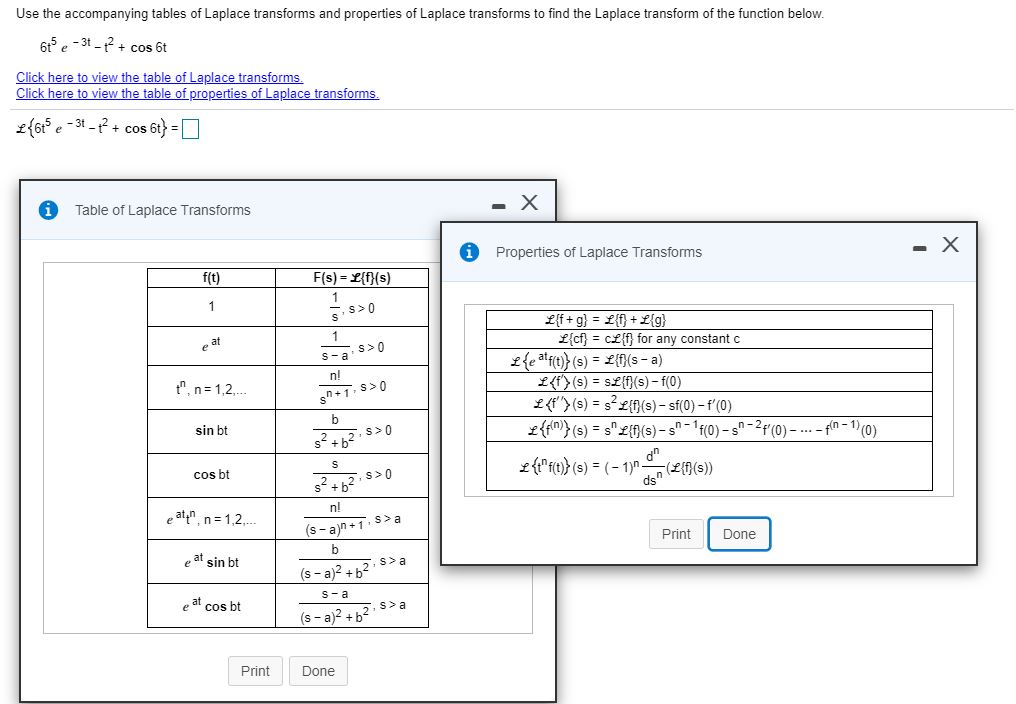Close the Properties of Laplace Transforms popup
This screenshot has height=704, width=1016.
(950, 243)
